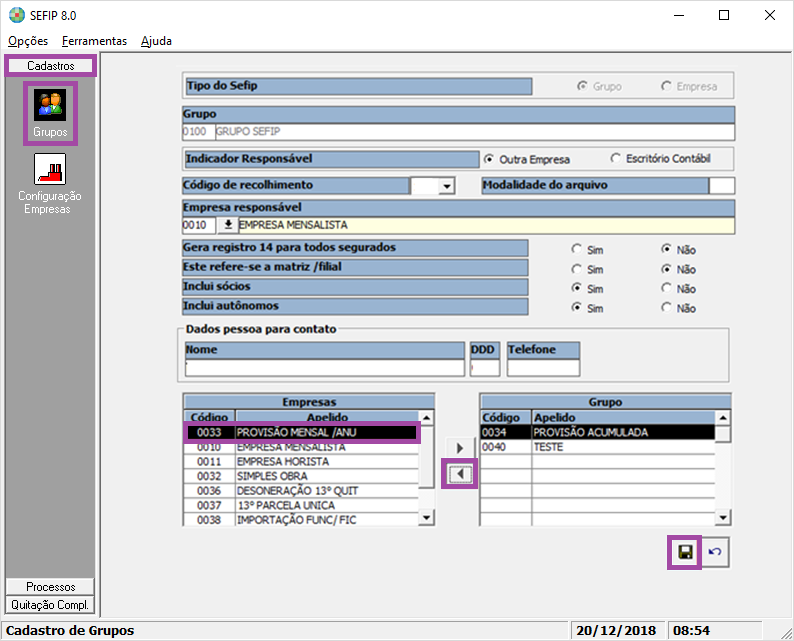Image resolution: width=794 pixels, height=641 pixels.
Task: Set Inclui autônomos to Sim
Action: click(587, 308)
